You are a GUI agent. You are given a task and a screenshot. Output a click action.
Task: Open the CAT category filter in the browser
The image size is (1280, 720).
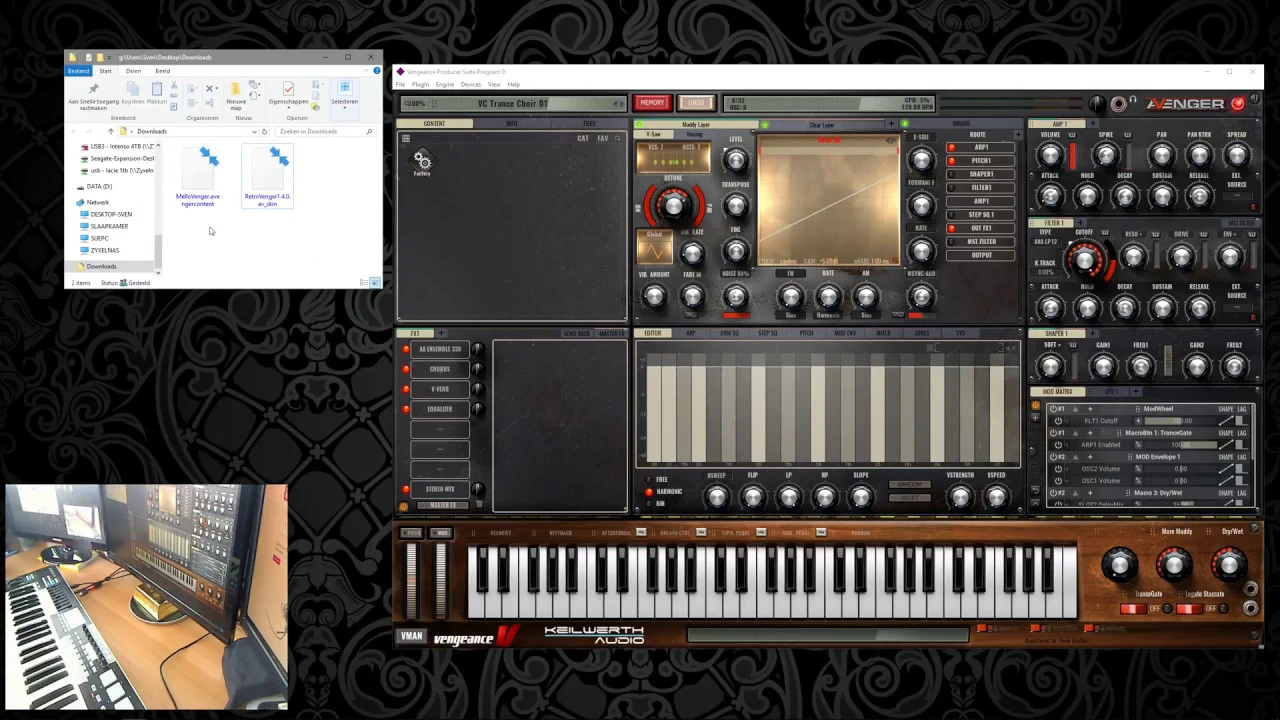583,138
